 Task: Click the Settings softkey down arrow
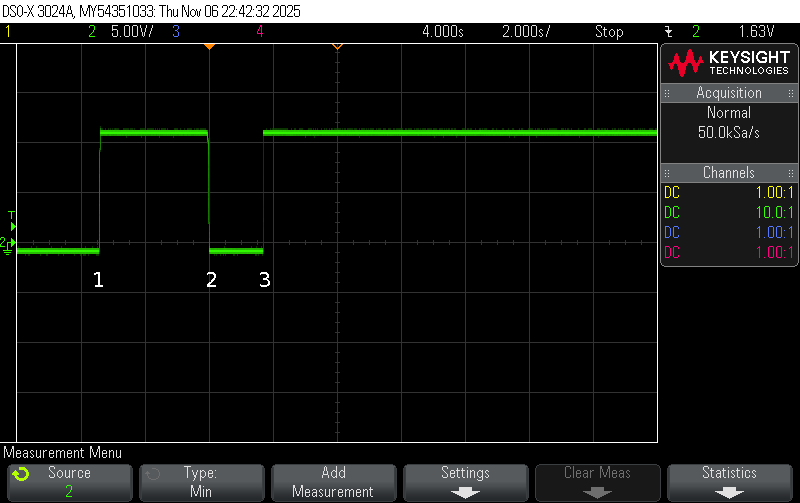coord(465,493)
